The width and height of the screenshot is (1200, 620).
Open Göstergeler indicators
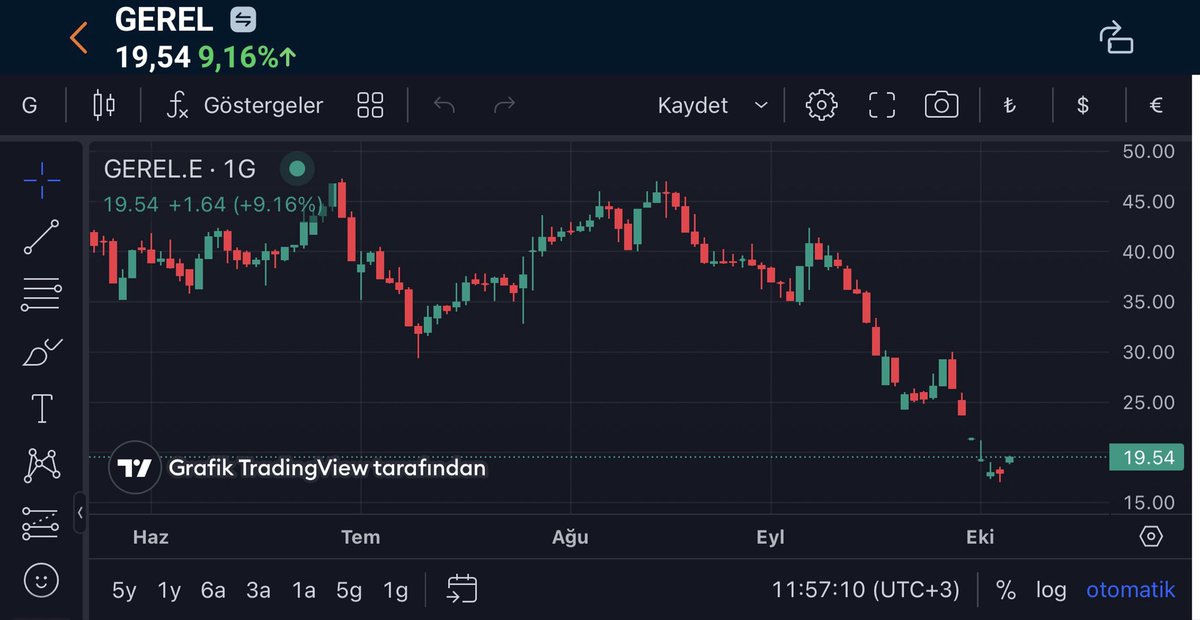[x=245, y=105]
